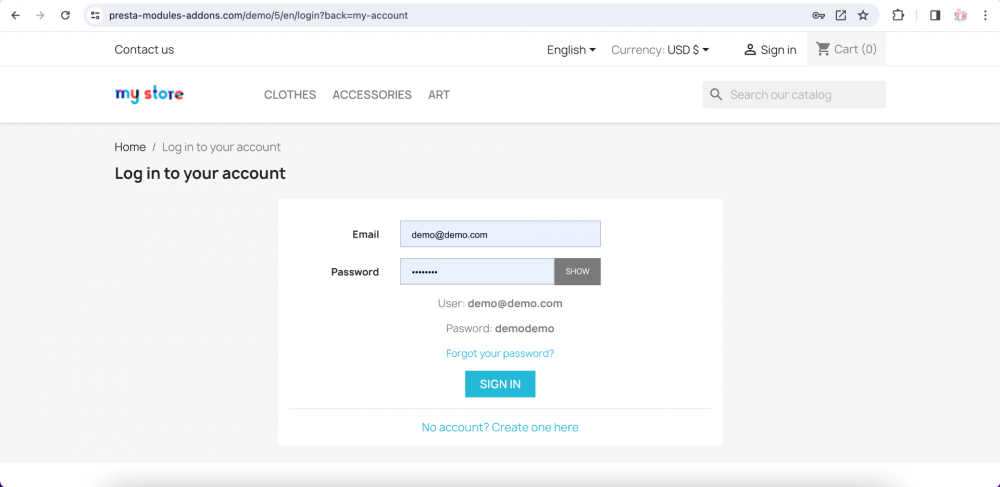Go to the ACCESSORIES menu category
1000x487 pixels.
tap(372, 95)
